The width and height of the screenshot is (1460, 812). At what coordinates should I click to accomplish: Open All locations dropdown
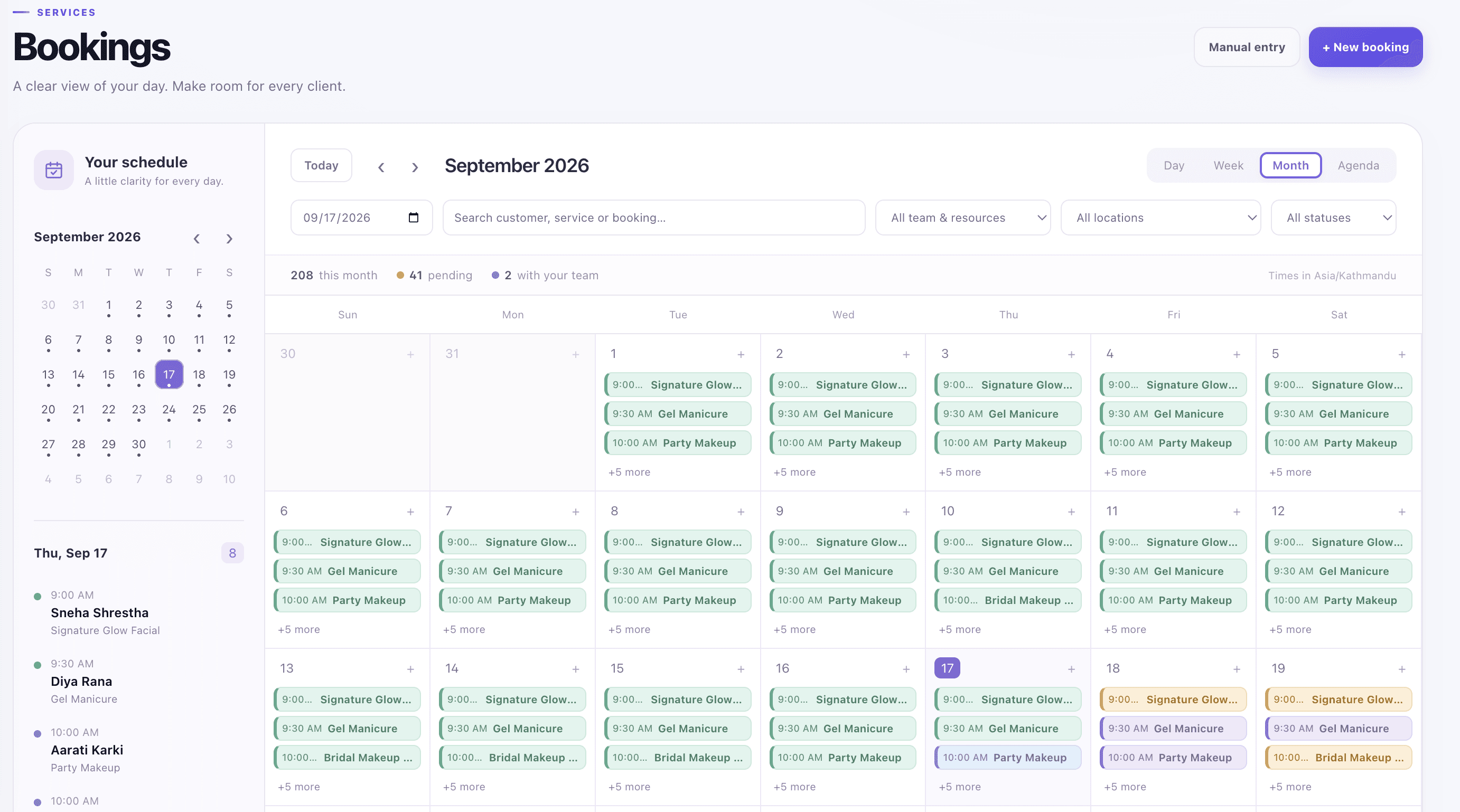pyautogui.click(x=1160, y=218)
